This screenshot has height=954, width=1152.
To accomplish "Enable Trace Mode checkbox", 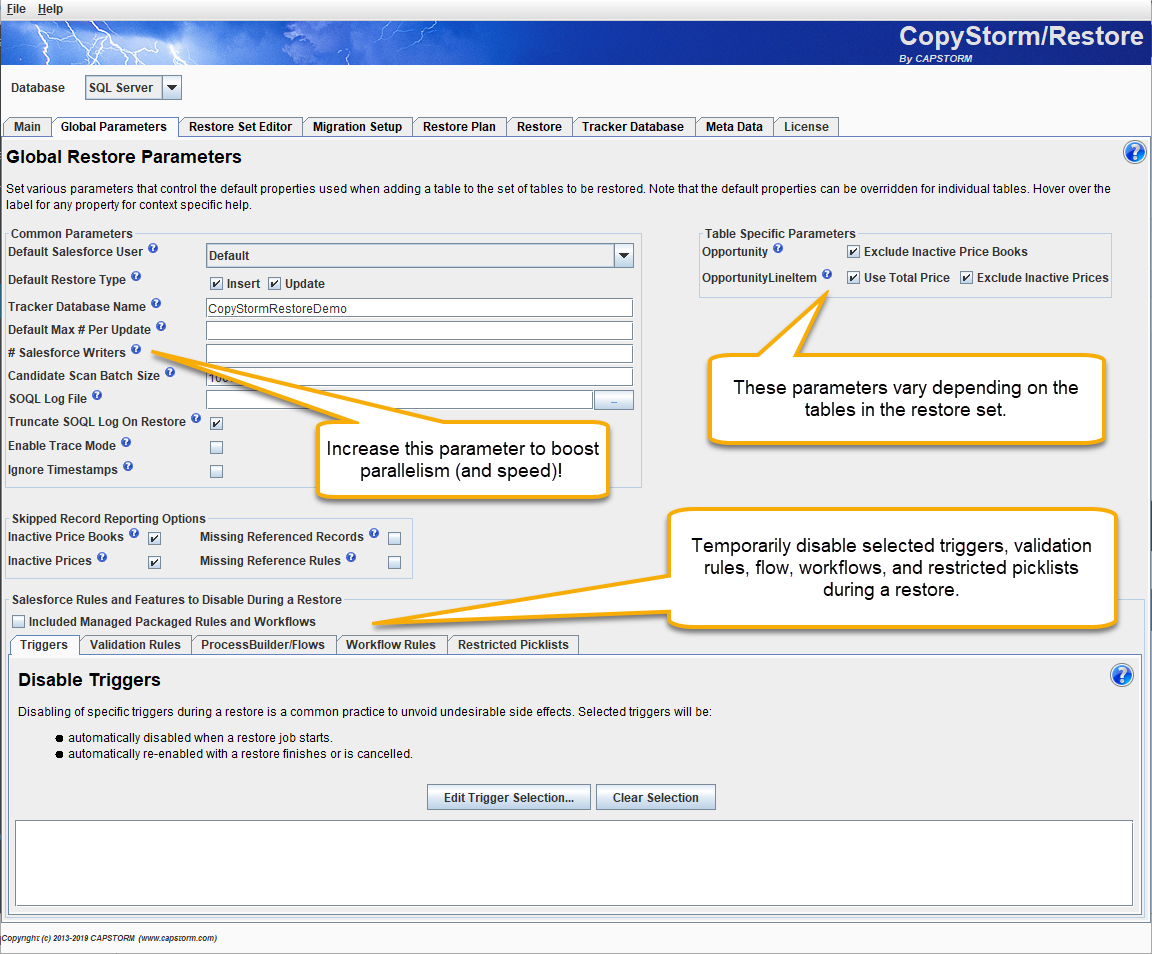I will (x=217, y=447).
